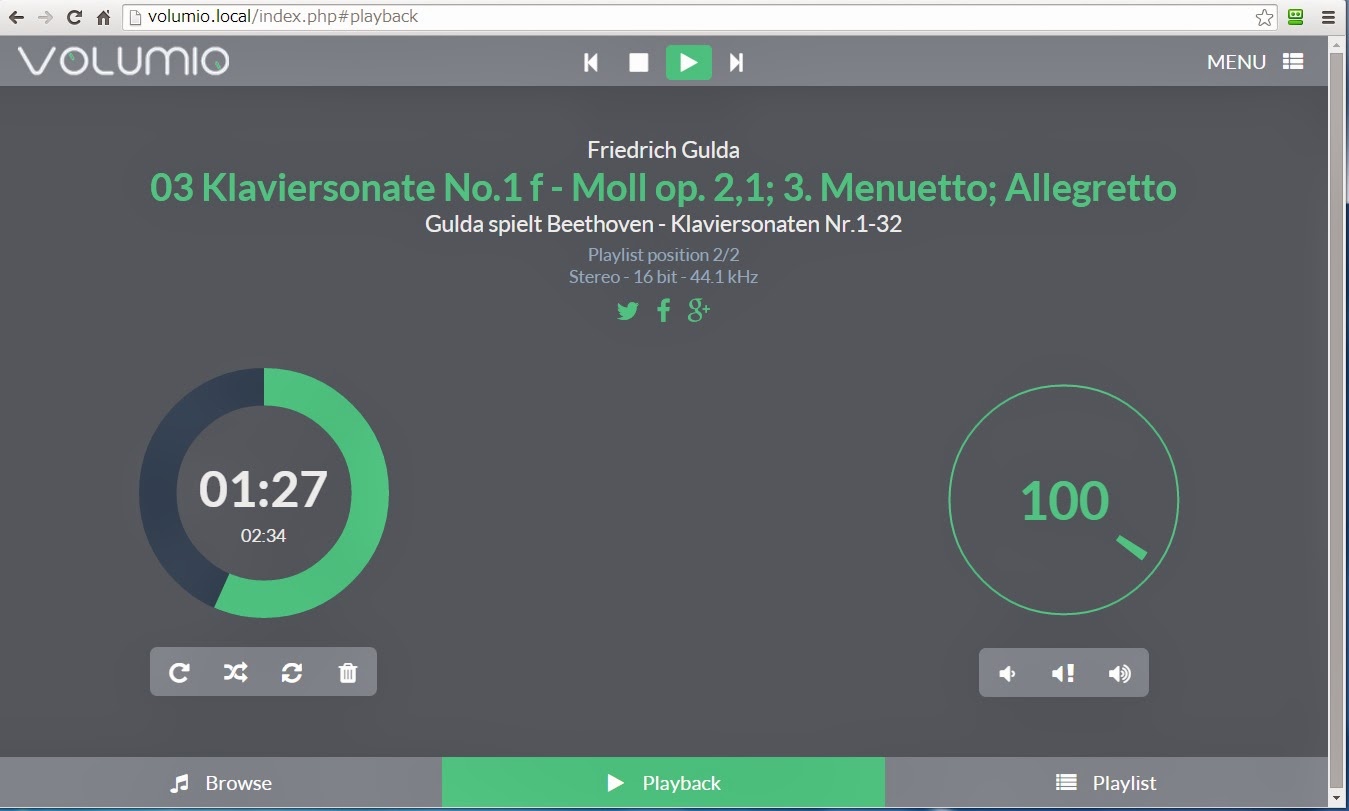
Task: Bookmark this page with the star
Action: [x=1265, y=17]
